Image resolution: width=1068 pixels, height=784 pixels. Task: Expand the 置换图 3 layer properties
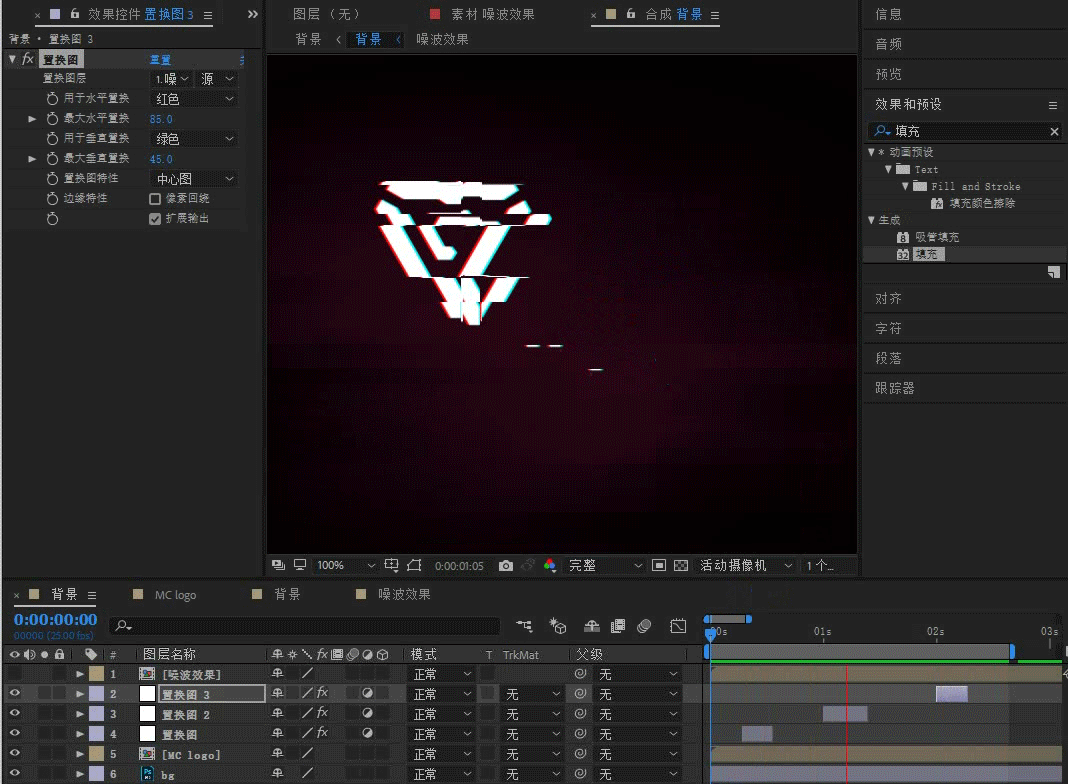point(80,693)
